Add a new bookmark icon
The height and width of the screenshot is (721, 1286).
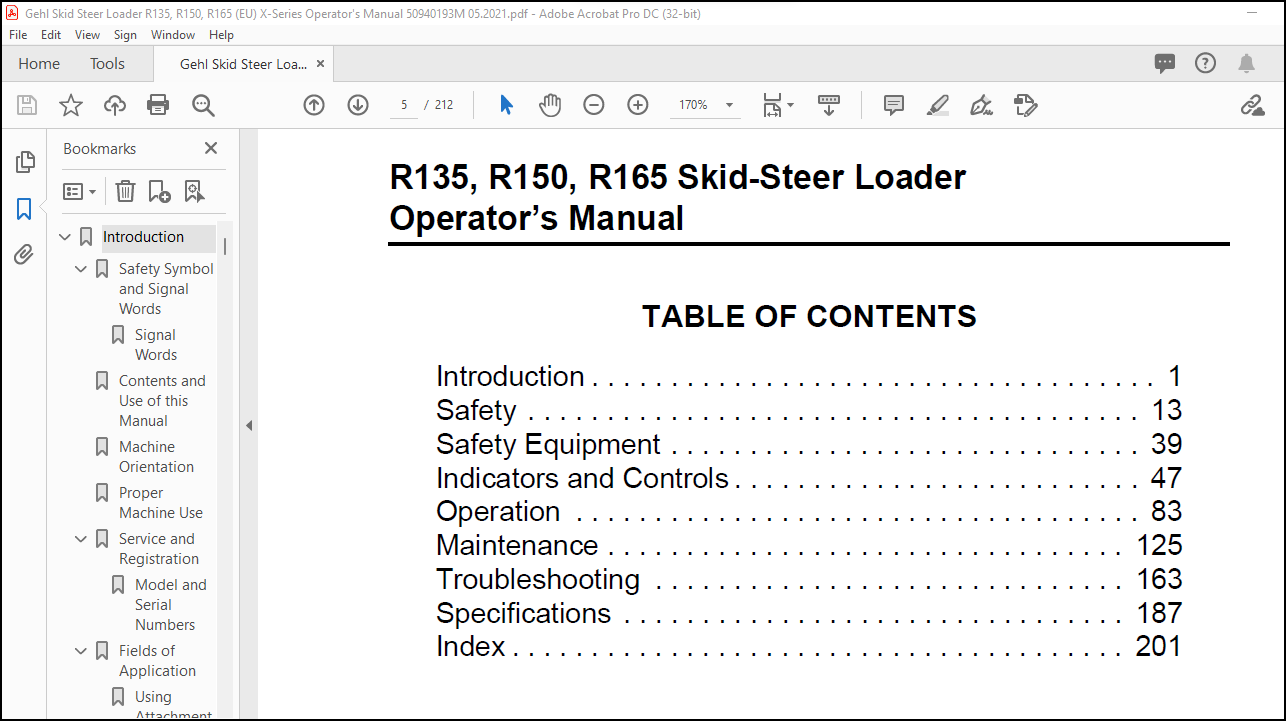tap(159, 191)
